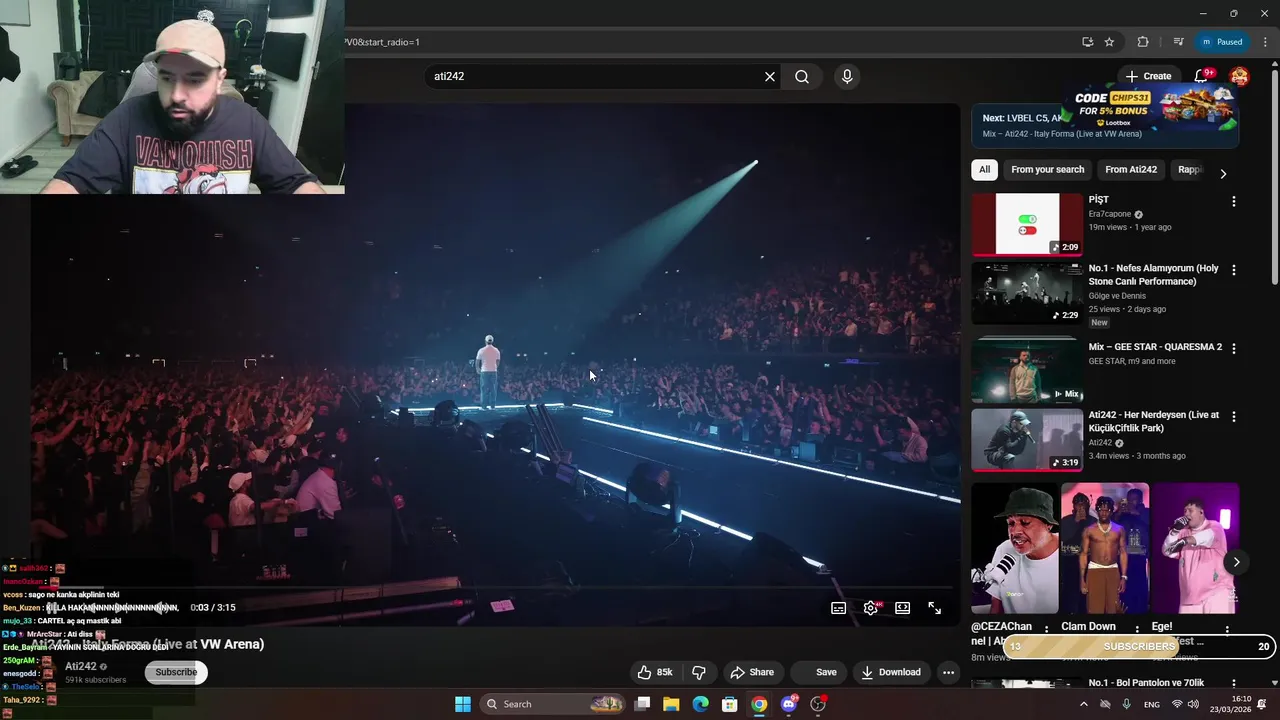This screenshot has height=720, width=1280.
Task: Bookmark this page with the star
Action: click(x=1109, y=42)
